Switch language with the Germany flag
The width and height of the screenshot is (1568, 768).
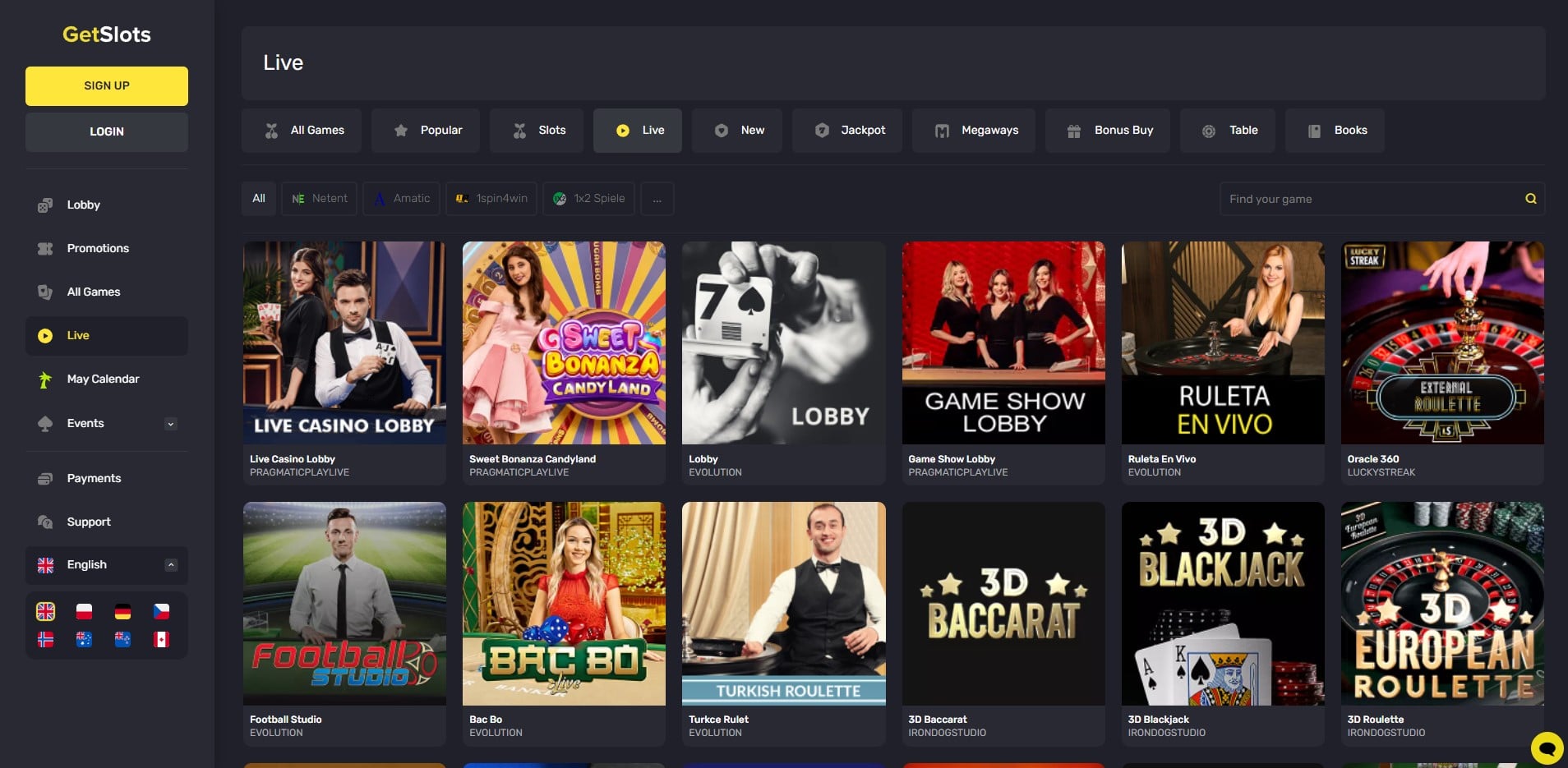tap(122, 611)
